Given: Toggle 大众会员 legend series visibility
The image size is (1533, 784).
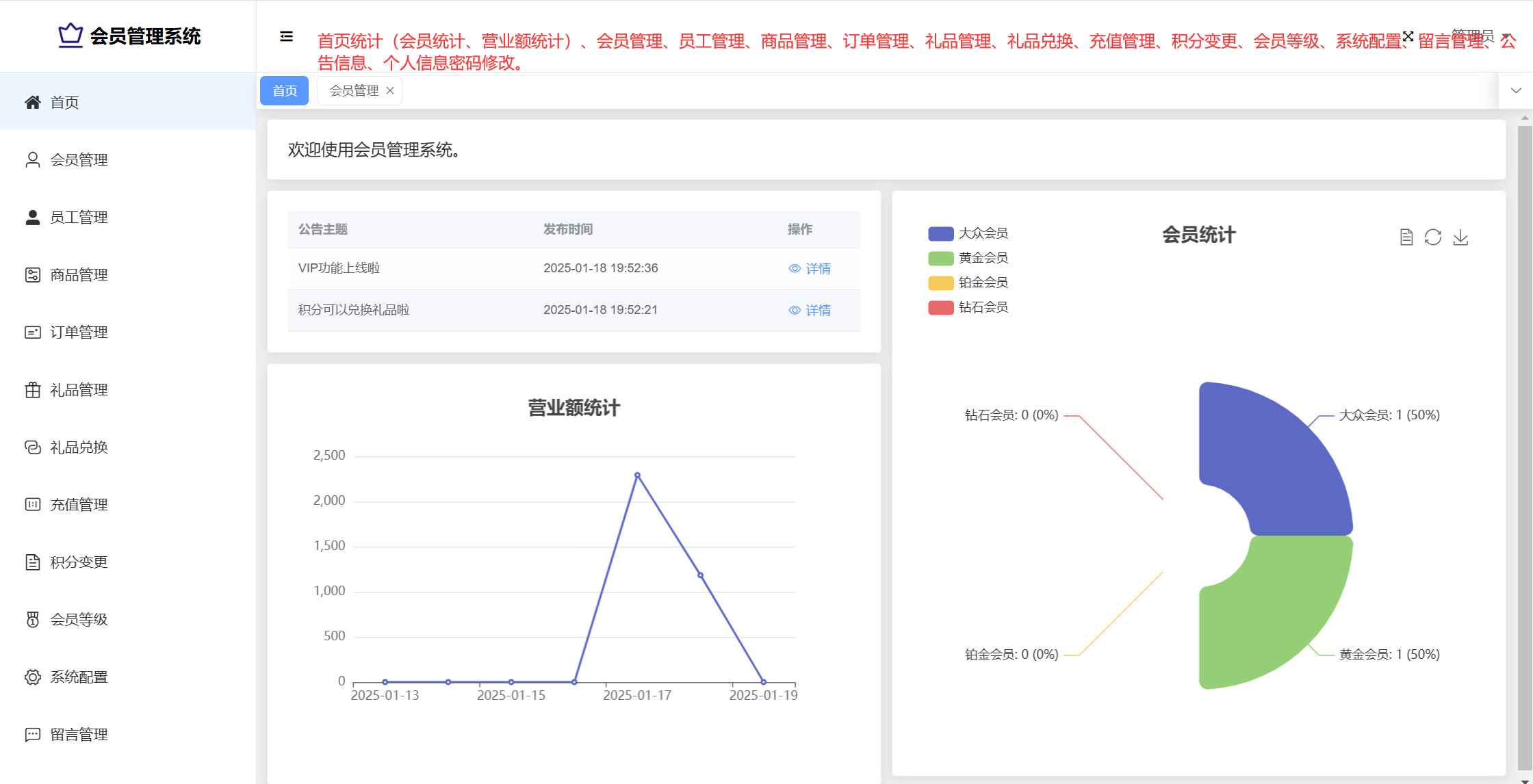Looking at the screenshot, I should (x=940, y=234).
